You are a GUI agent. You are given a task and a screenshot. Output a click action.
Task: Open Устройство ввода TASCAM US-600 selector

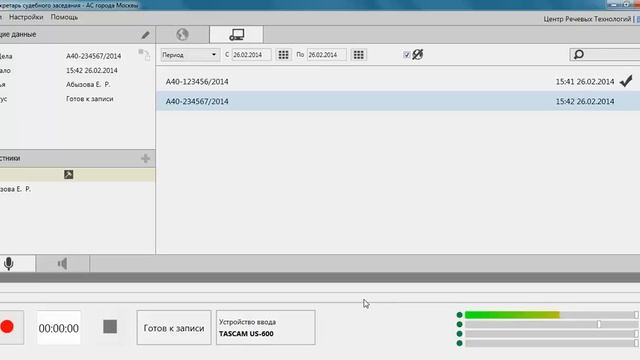(x=266, y=328)
